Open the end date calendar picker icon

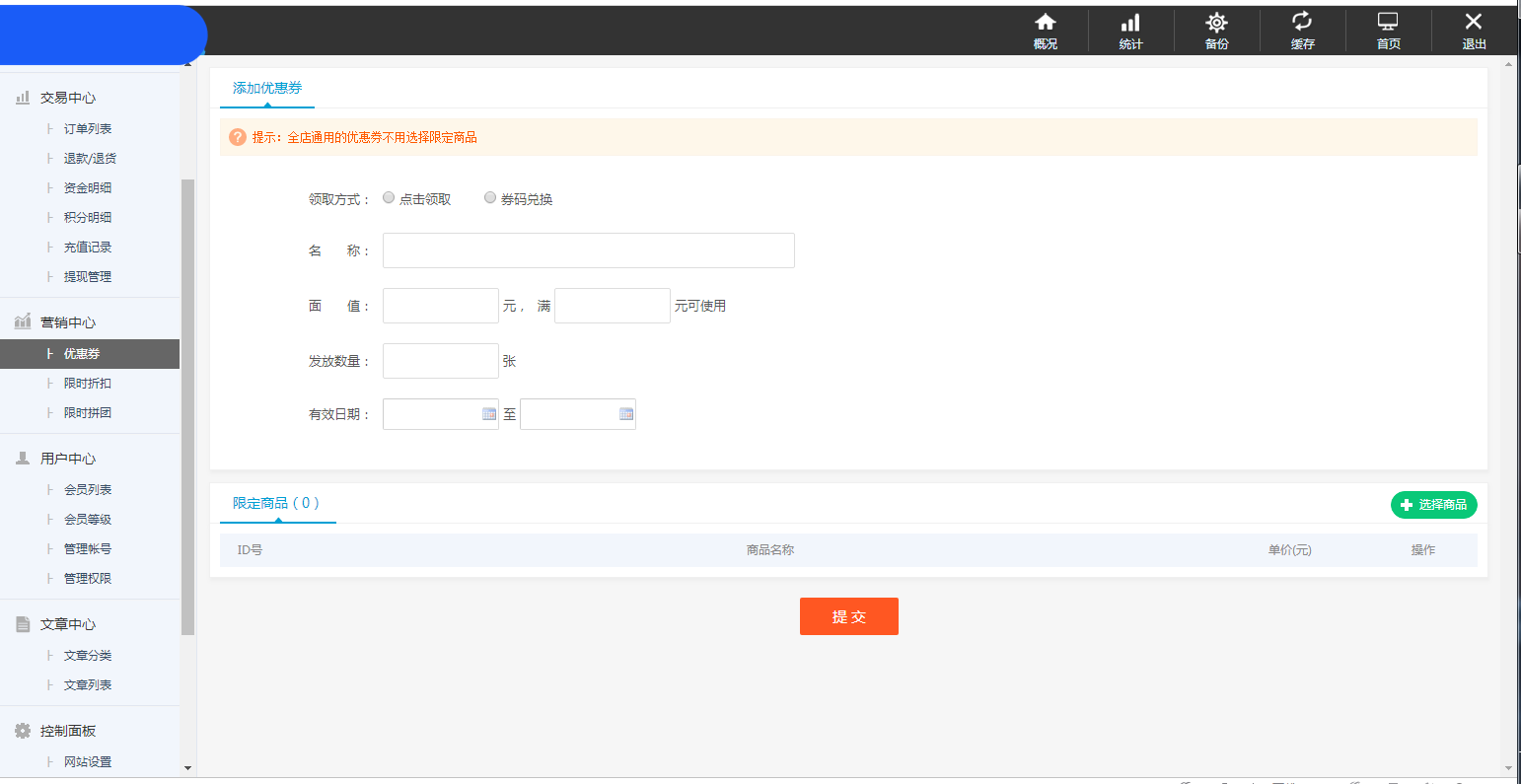(x=626, y=414)
